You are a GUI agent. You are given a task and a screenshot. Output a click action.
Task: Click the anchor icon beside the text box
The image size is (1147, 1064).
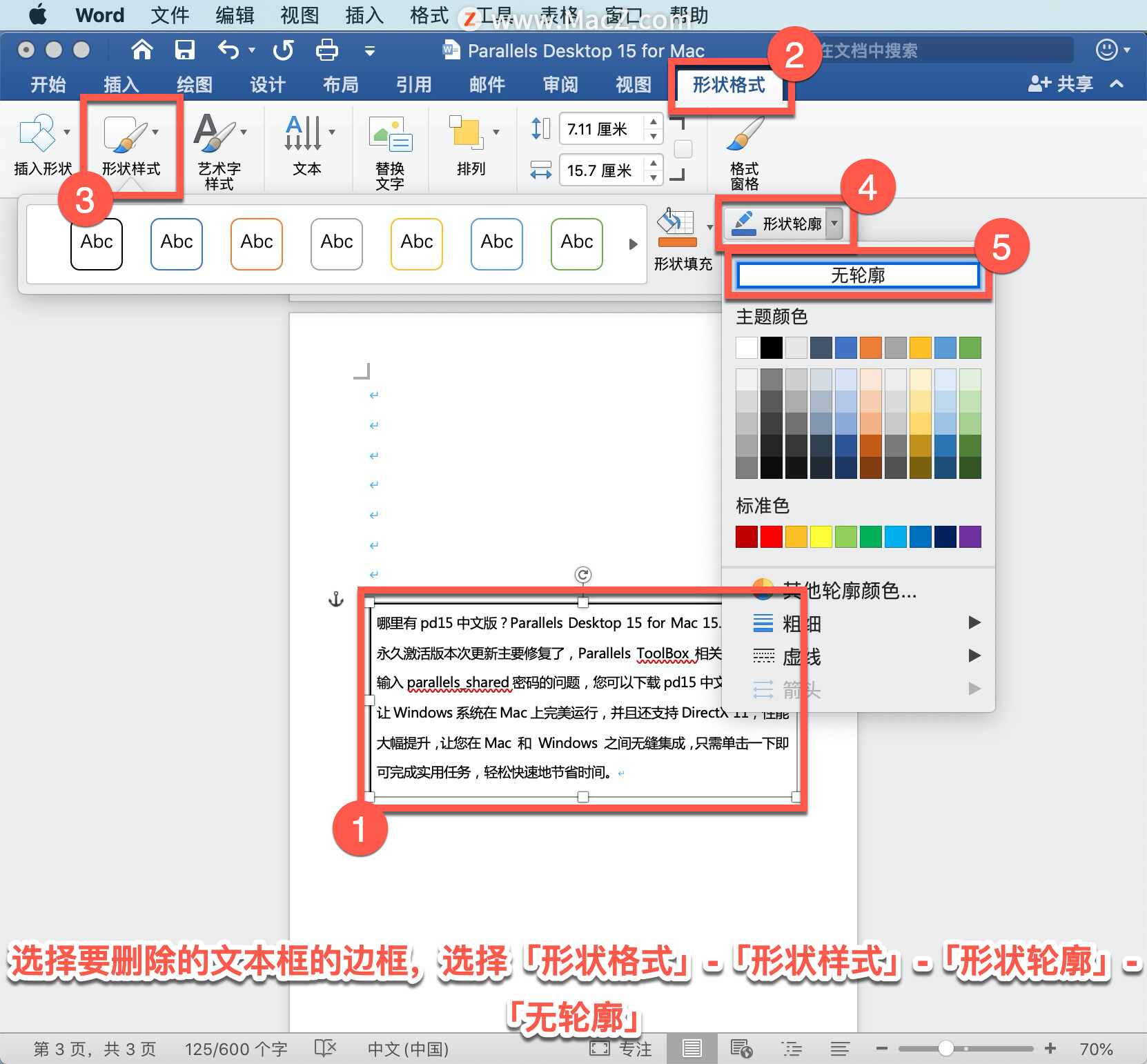(x=335, y=599)
